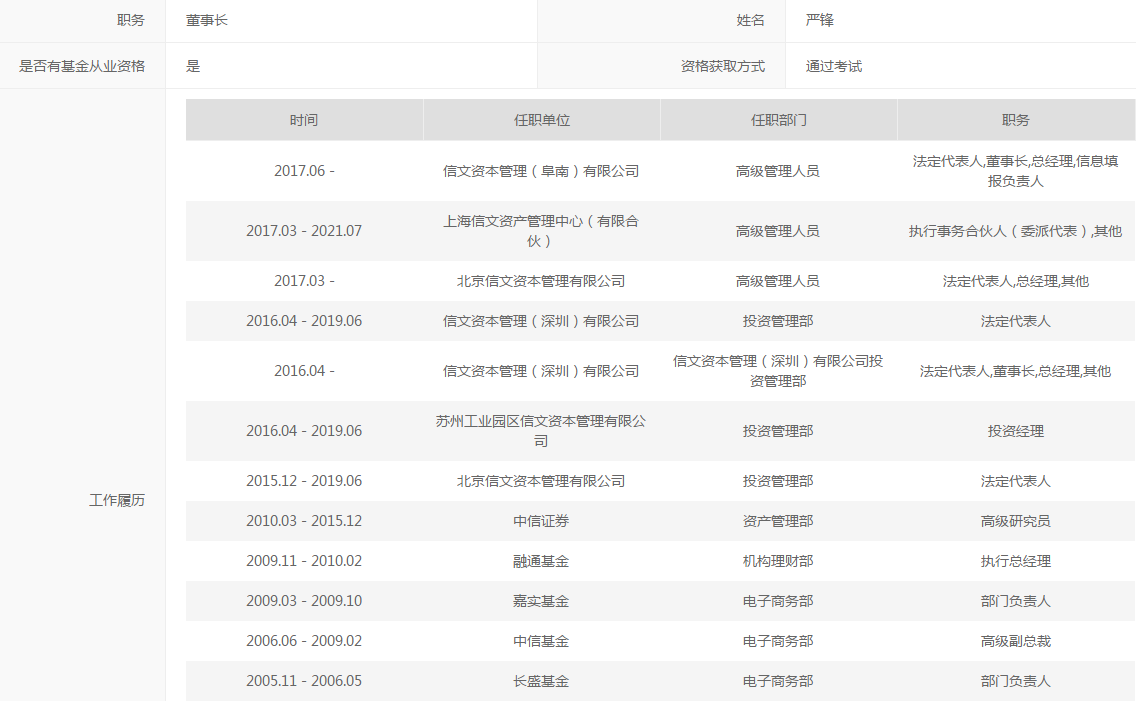This screenshot has width=1136, height=701.
Task: Select the 是否有基金从业资格 field label
Action: (82, 66)
